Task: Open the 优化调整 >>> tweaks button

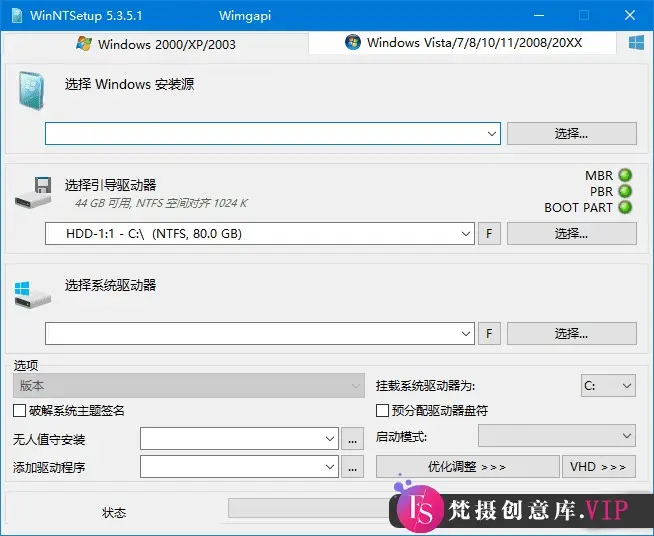Action: (468, 466)
